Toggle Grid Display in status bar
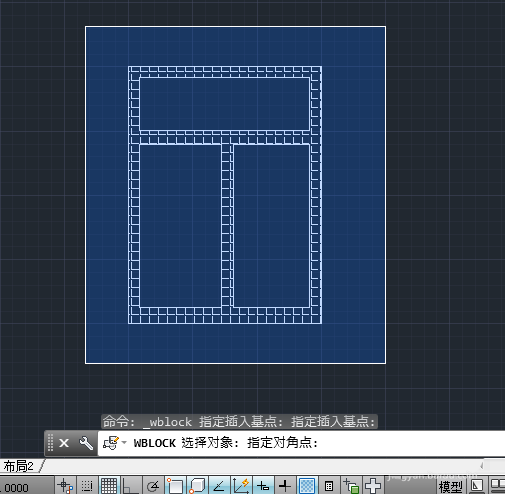The height and width of the screenshot is (494, 505). pos(109,486)
